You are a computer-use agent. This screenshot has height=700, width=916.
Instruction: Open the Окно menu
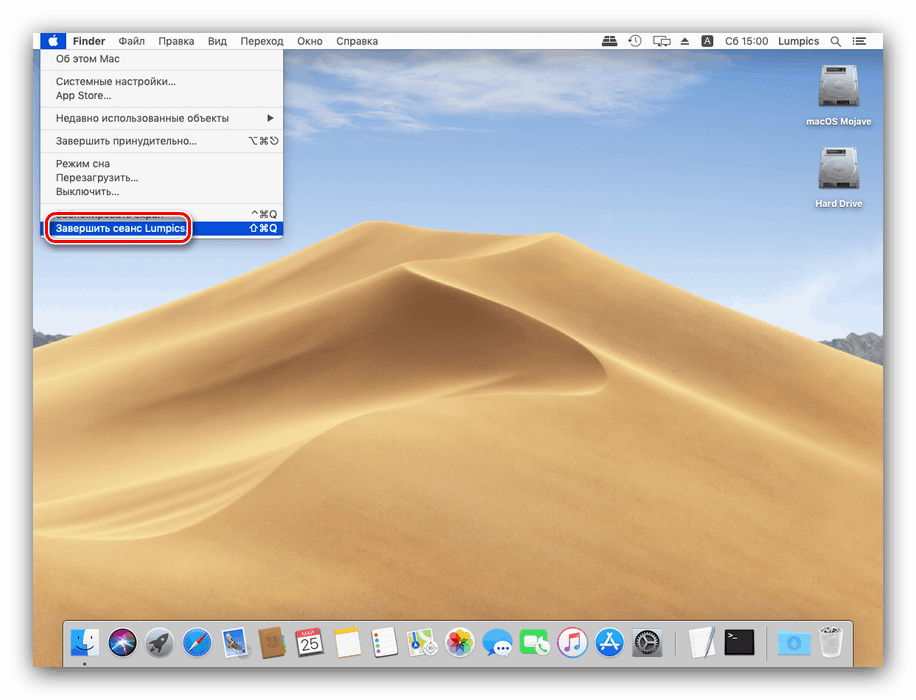click(310, 41)
